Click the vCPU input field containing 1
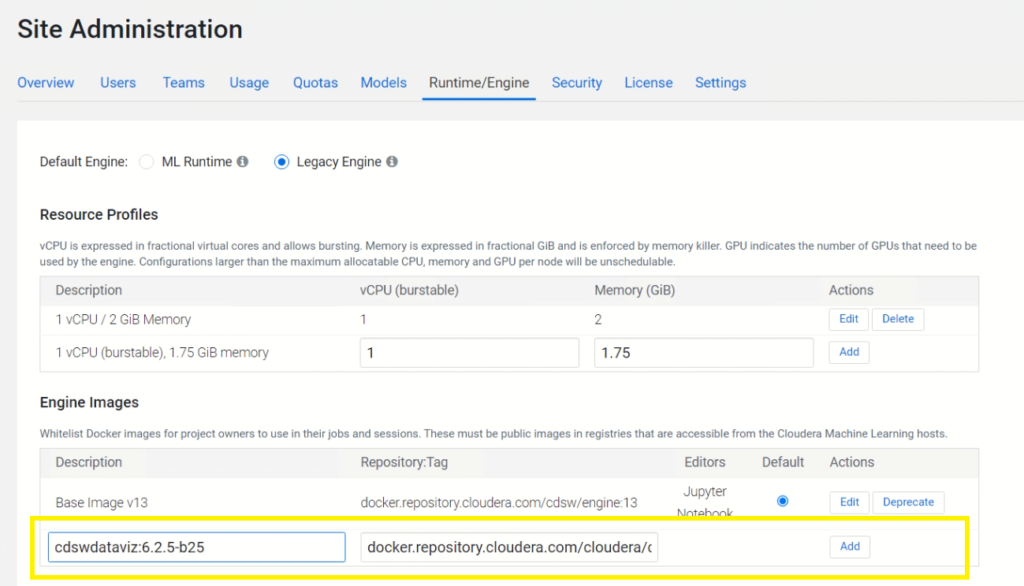Screen dimensions: 1024x586 [x=469, y=353]
